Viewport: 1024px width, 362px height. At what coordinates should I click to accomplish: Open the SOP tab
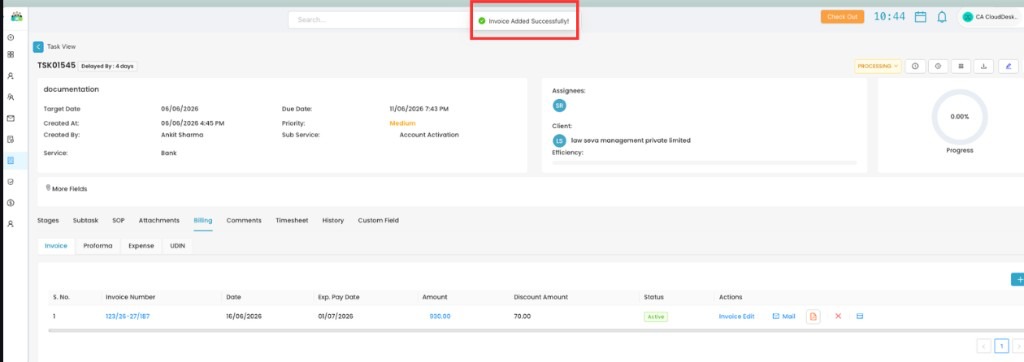tap(118, 221)
